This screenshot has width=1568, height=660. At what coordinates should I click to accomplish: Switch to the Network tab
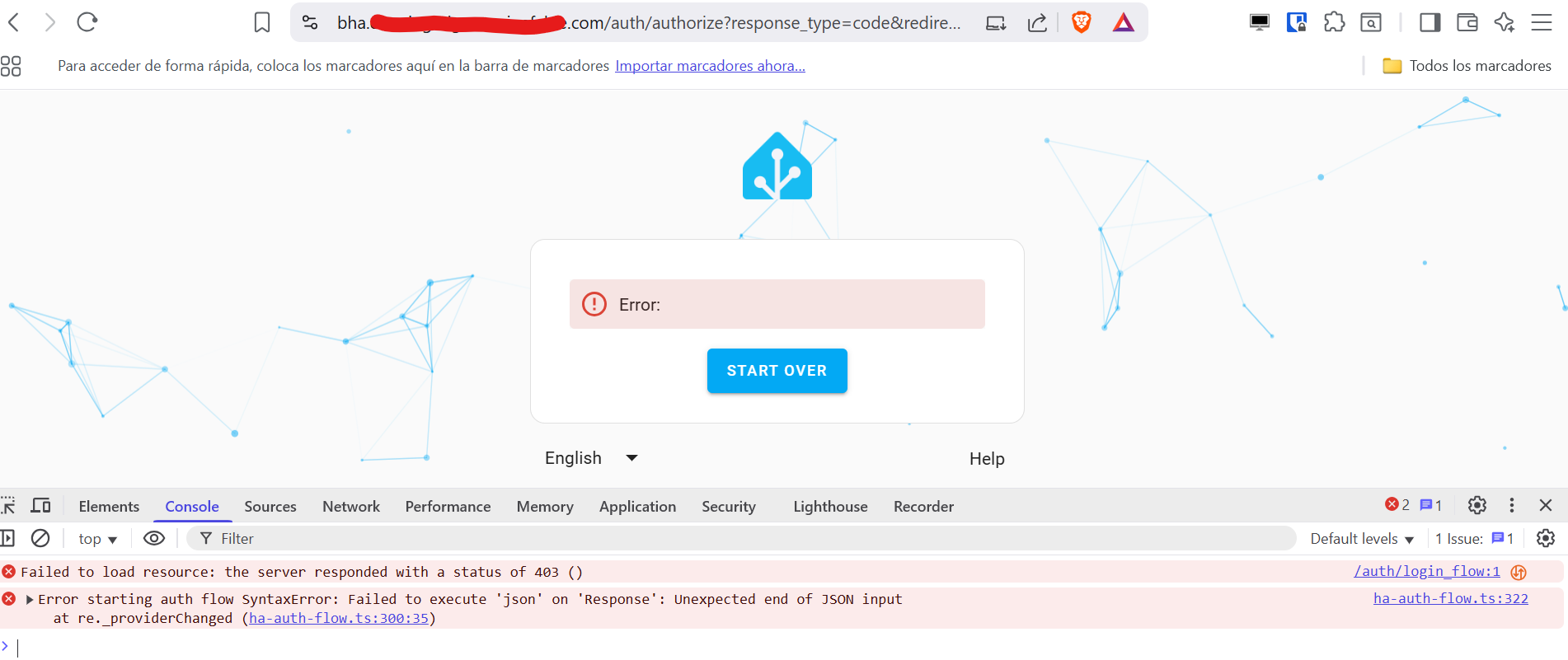351,507
